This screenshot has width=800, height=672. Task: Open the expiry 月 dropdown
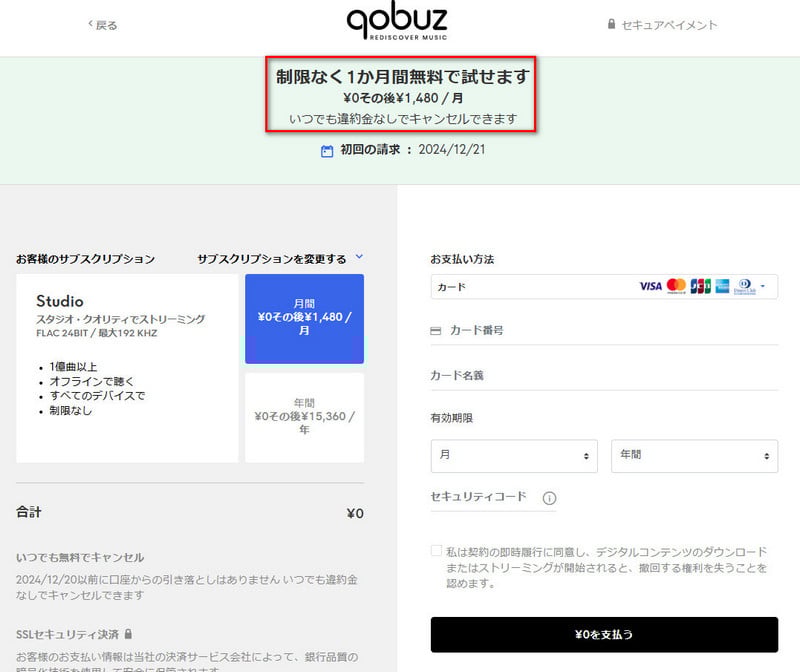click(514, 456)
